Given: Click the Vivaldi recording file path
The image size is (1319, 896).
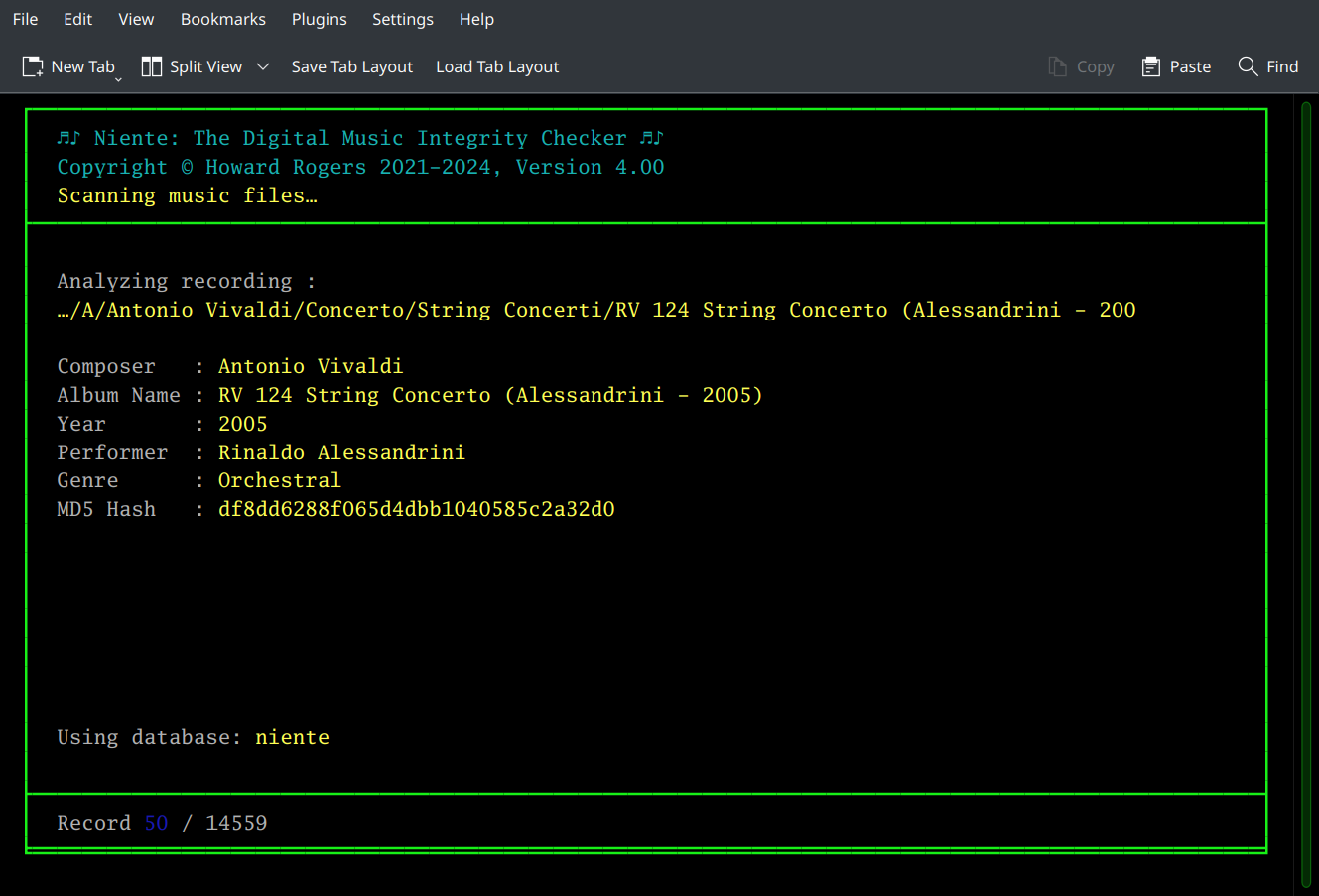Looking at the screenshot, I should coord(595,310).
